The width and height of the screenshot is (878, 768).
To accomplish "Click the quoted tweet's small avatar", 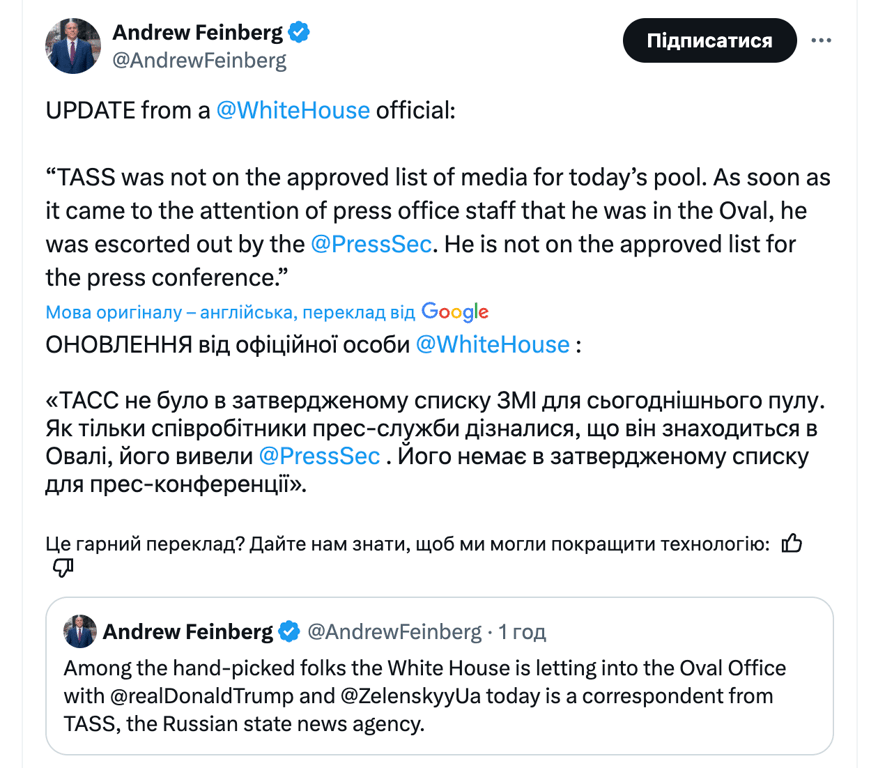I will (x=80, y=631).
